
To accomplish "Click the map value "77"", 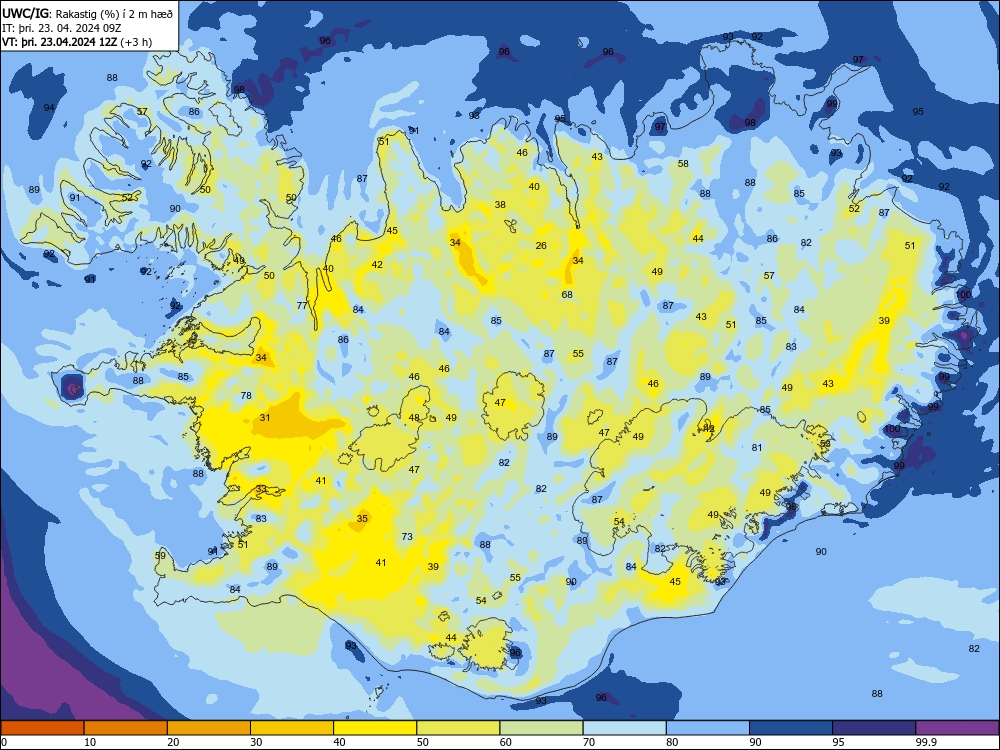I will (x=302, y=305).
